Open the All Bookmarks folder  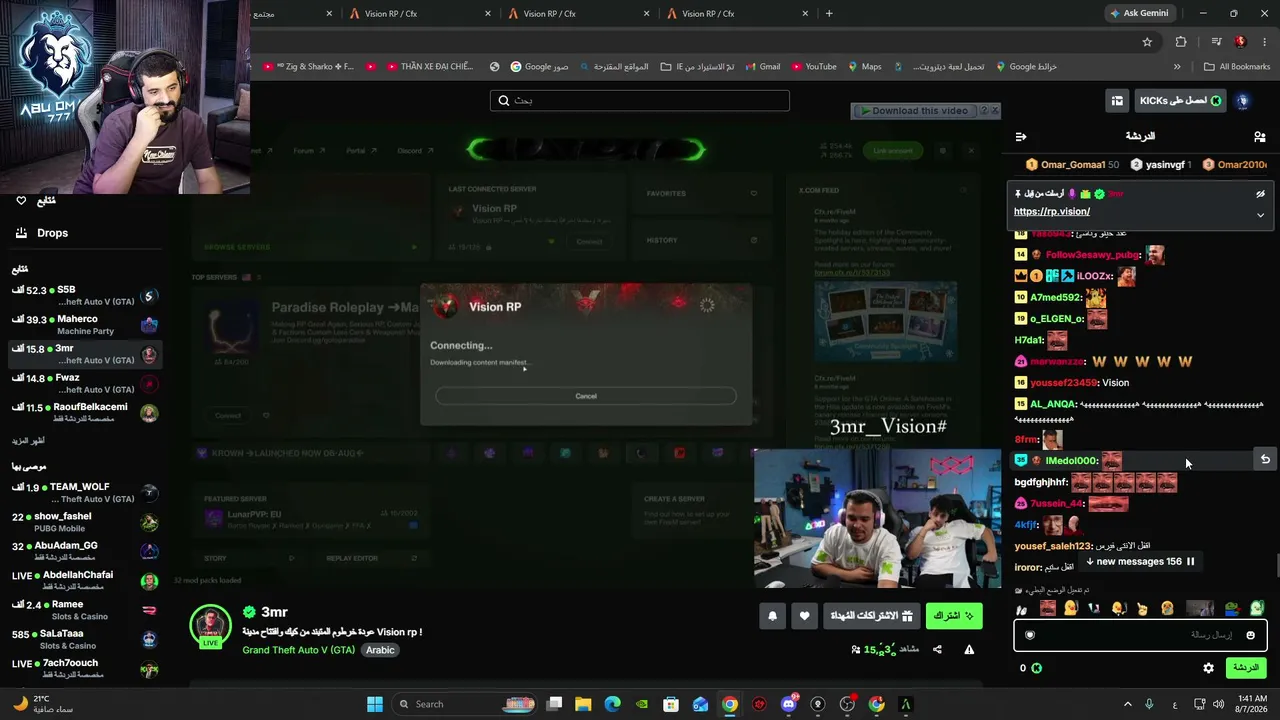(x=1237, y=67)
